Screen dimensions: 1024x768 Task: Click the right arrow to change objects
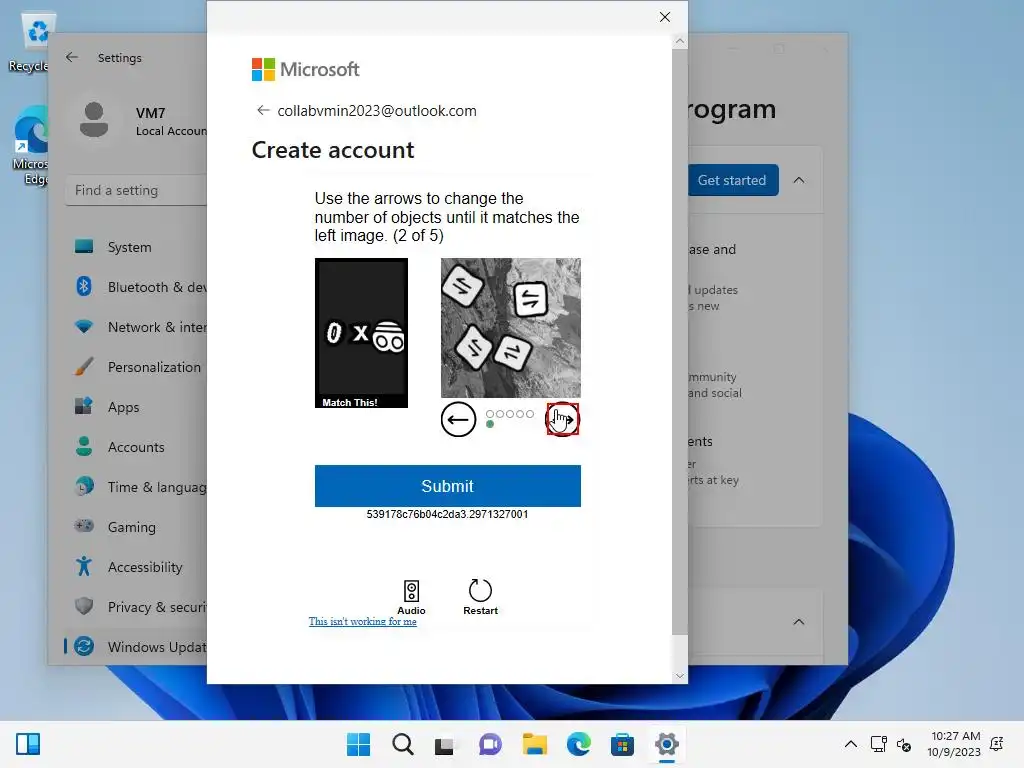click(x=562, y=419)
